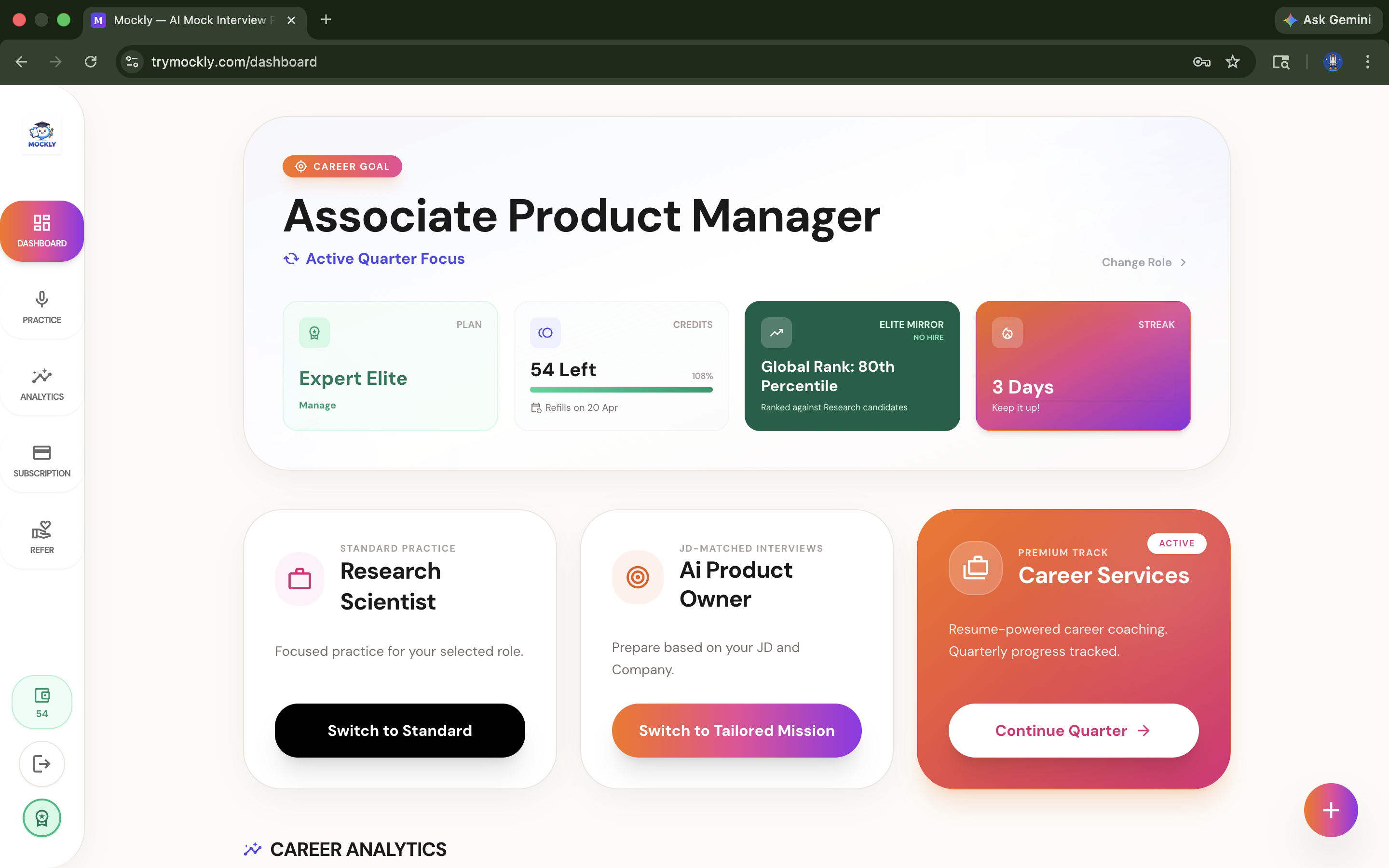Open the Refer sidebar item
The image size is (1389, 868).
[42, 537]
